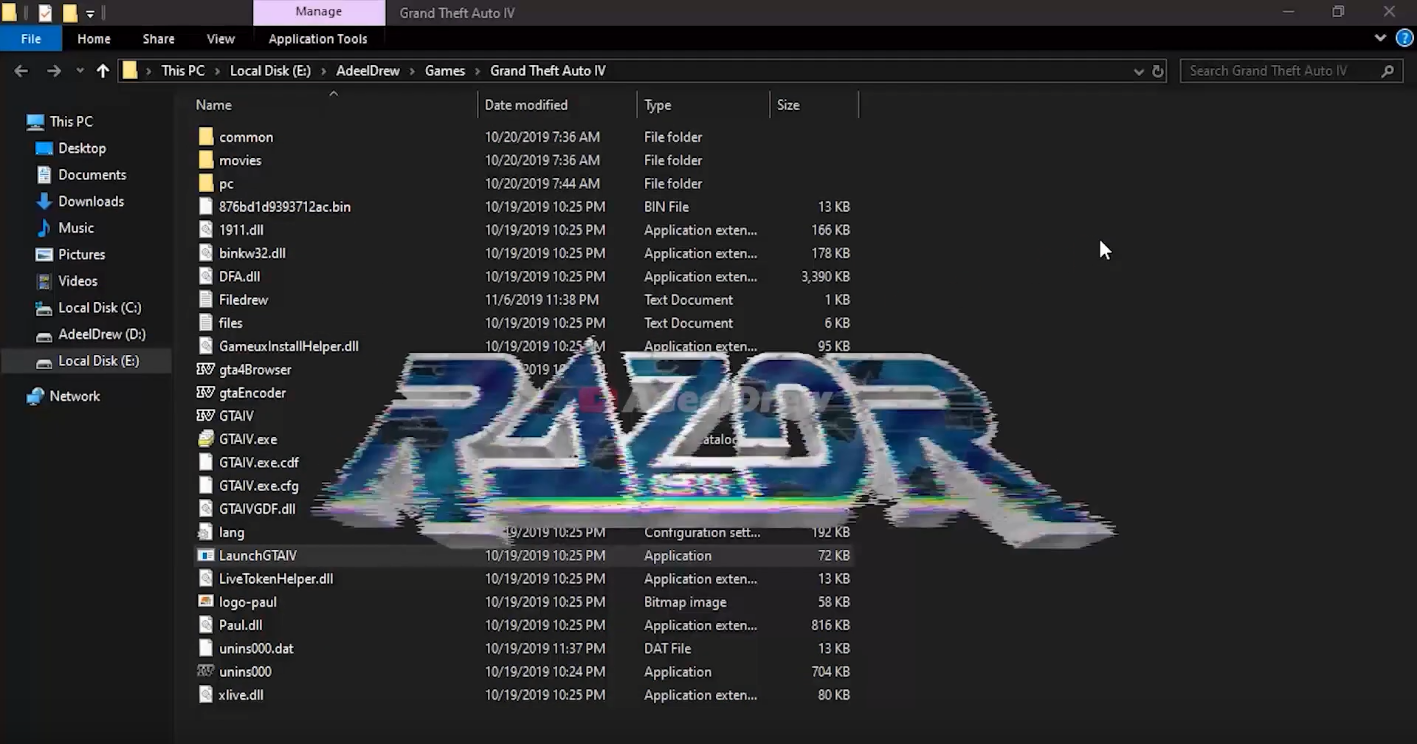The image size is (1417, 744).
Task: Click the 816 KB size of Paul.dll
Action: (x=831, y=626)
